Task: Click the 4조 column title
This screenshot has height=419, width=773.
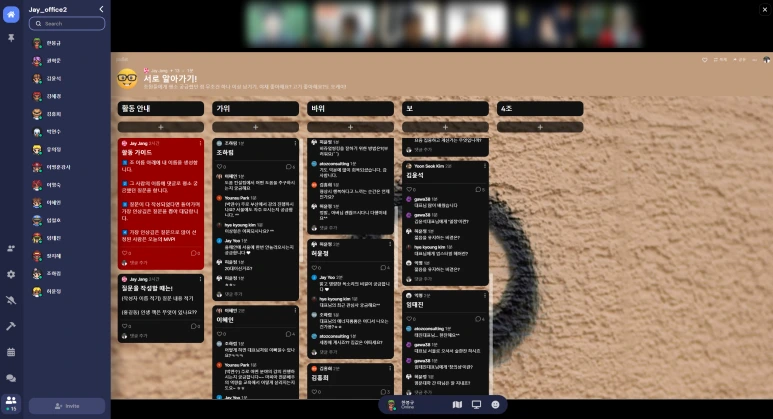Action: 506,108
